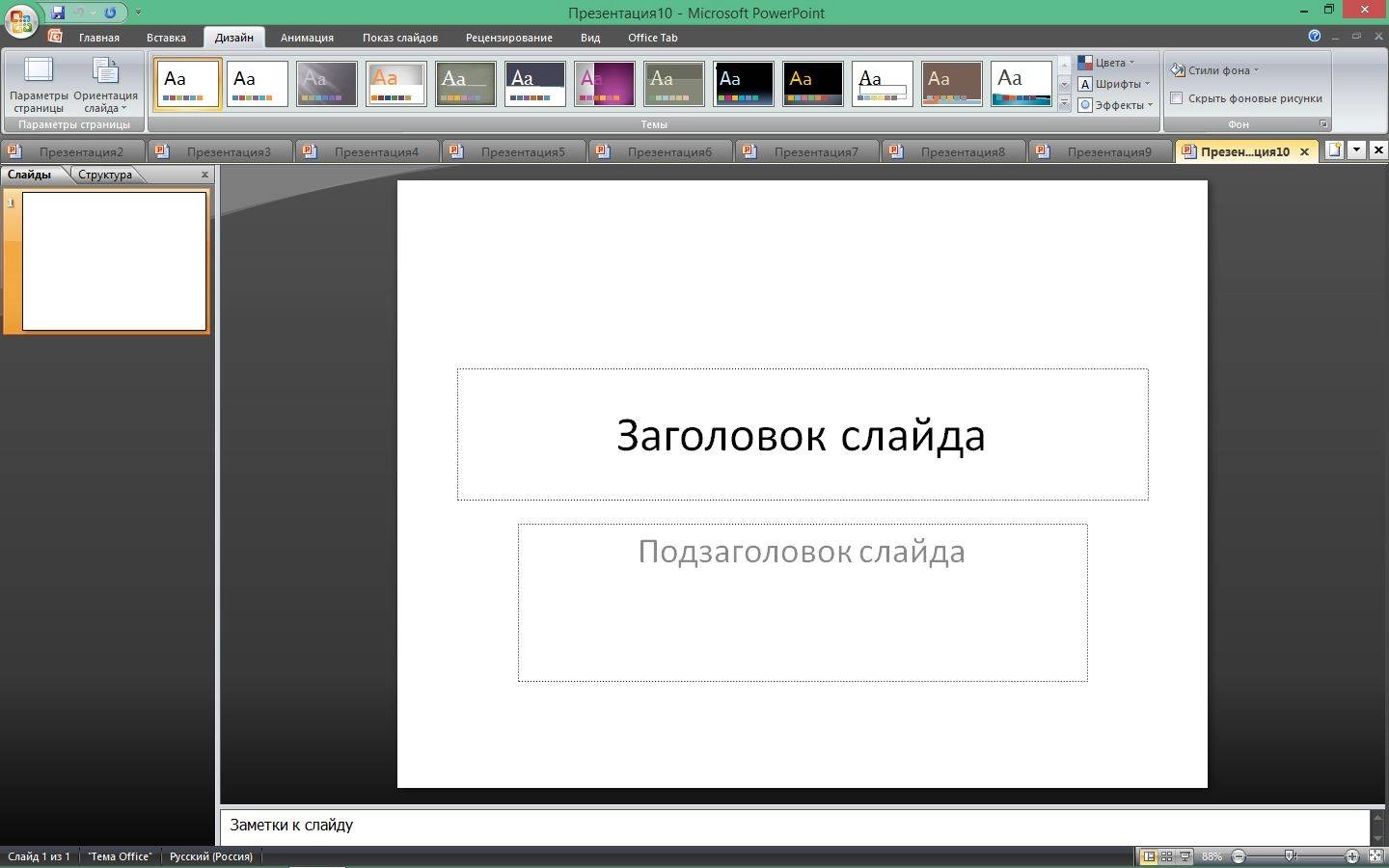Switch to Презентация9 document tab
This screenshot has width=1389, height=868.
click(x=1101, y=151)
